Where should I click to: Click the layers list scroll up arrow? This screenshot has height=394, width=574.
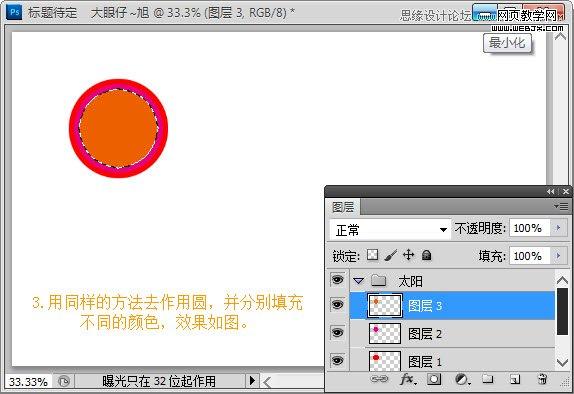[562, 280]
